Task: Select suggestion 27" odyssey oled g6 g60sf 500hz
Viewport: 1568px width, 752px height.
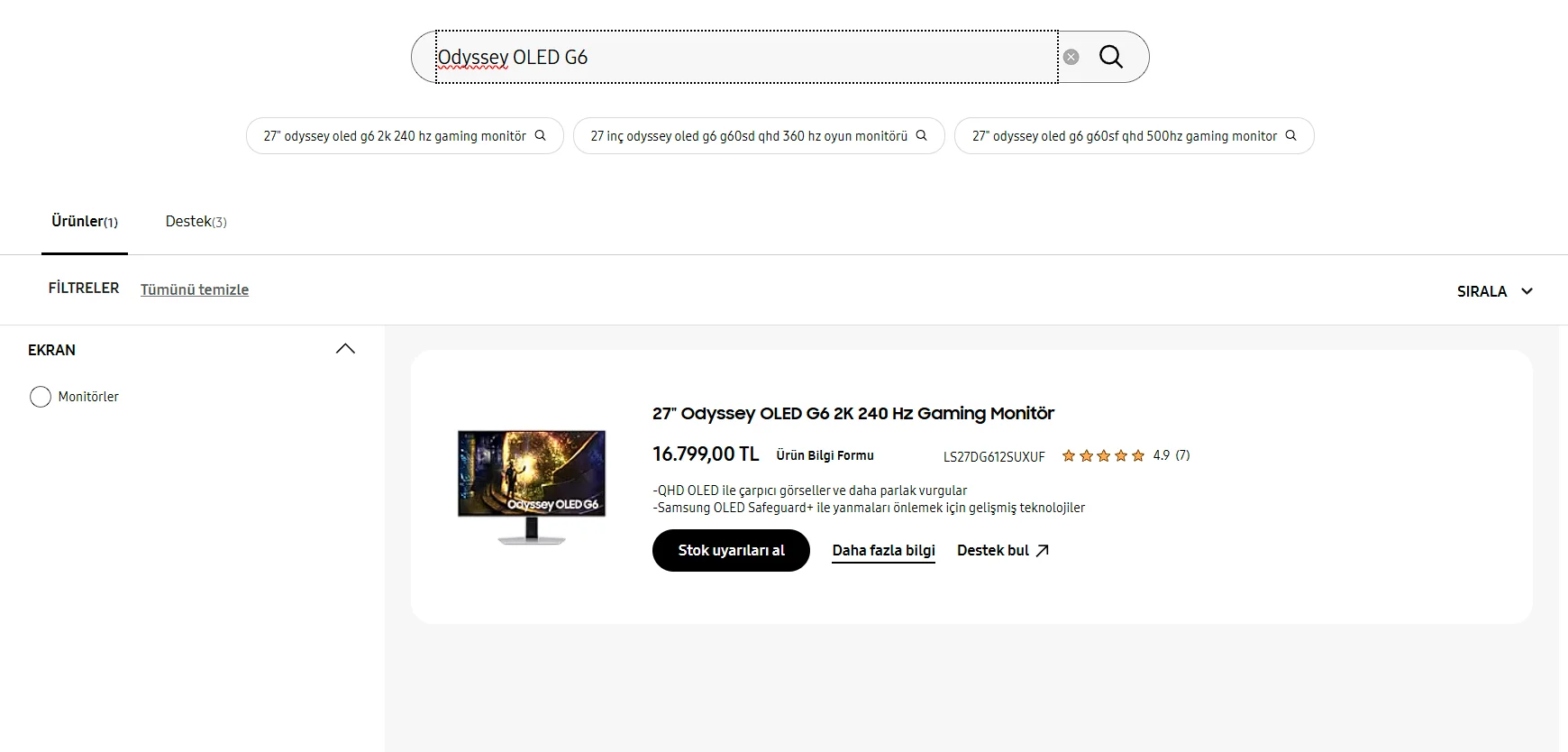Action: (x=1134, y=136)
